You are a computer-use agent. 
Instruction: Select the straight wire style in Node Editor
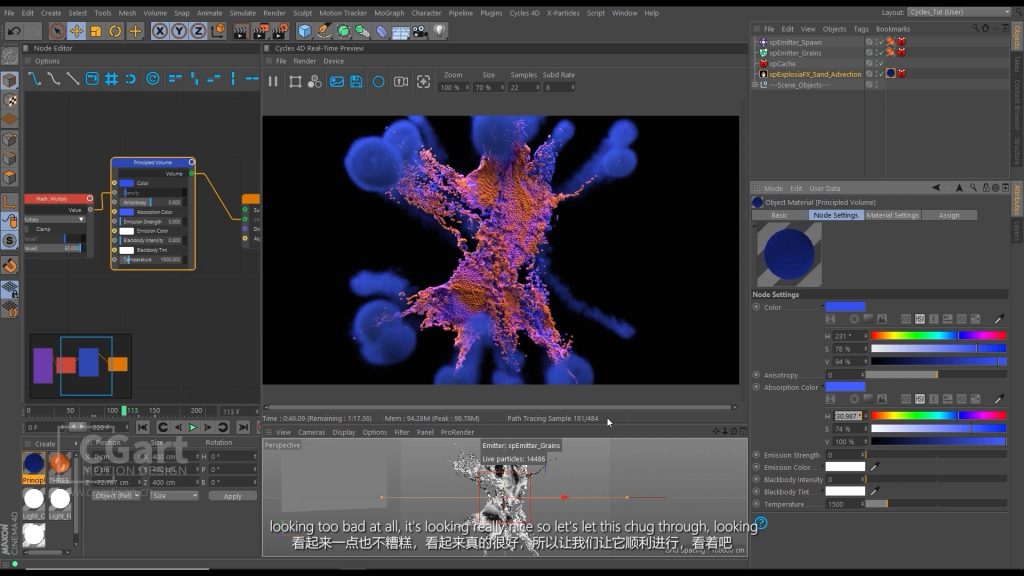click(73, 79)
